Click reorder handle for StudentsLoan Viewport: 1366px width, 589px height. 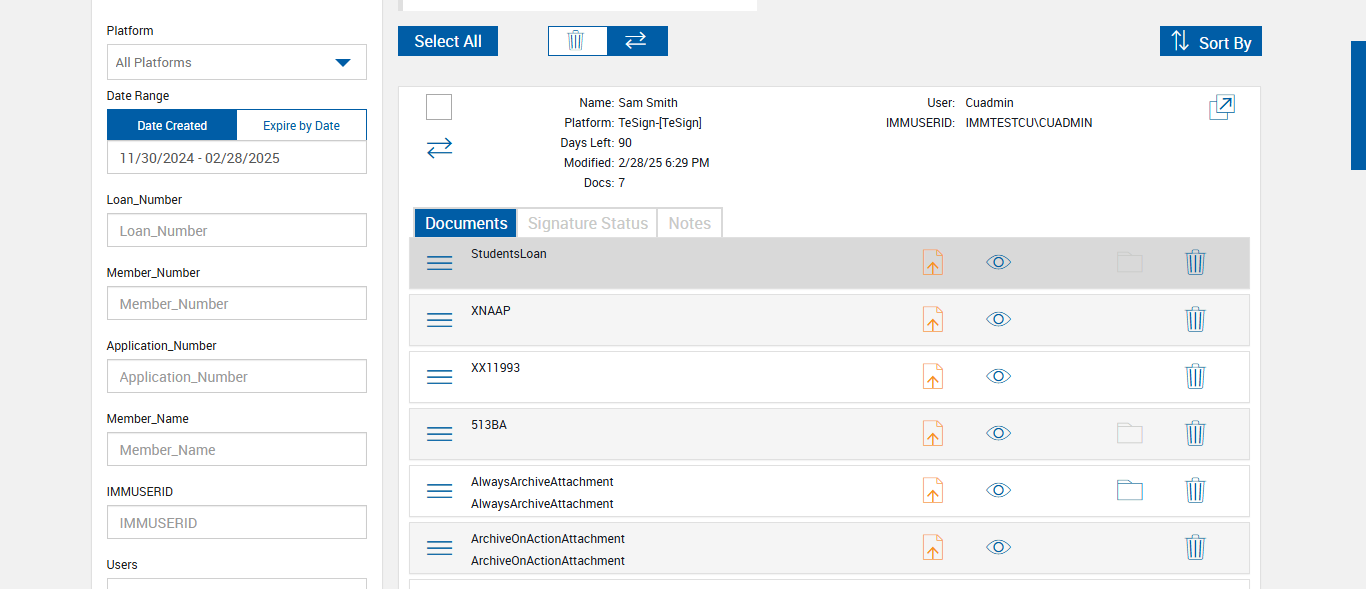tap(439, 263)
